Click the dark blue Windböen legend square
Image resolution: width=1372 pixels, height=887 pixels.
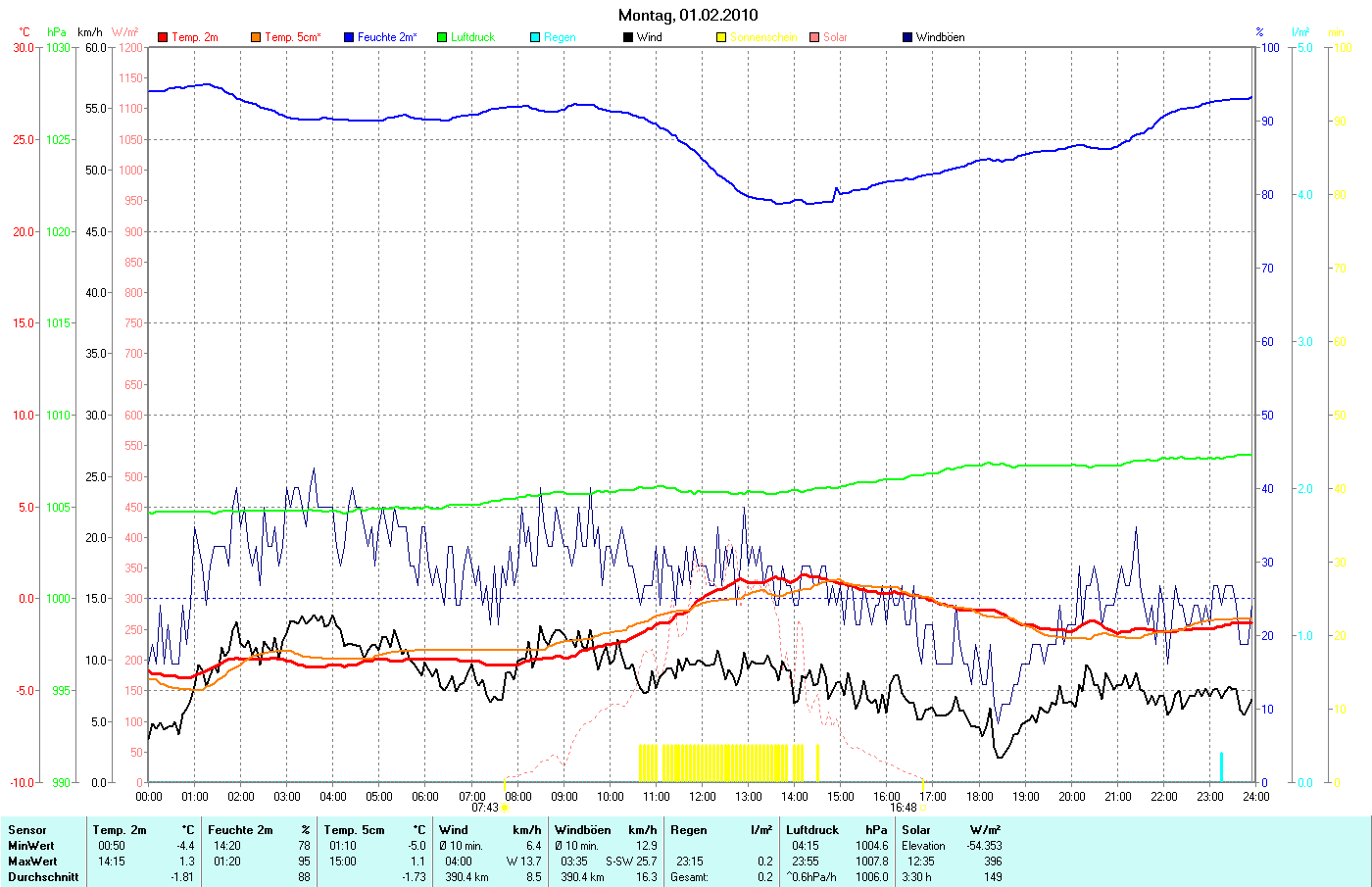coord(907,37)
